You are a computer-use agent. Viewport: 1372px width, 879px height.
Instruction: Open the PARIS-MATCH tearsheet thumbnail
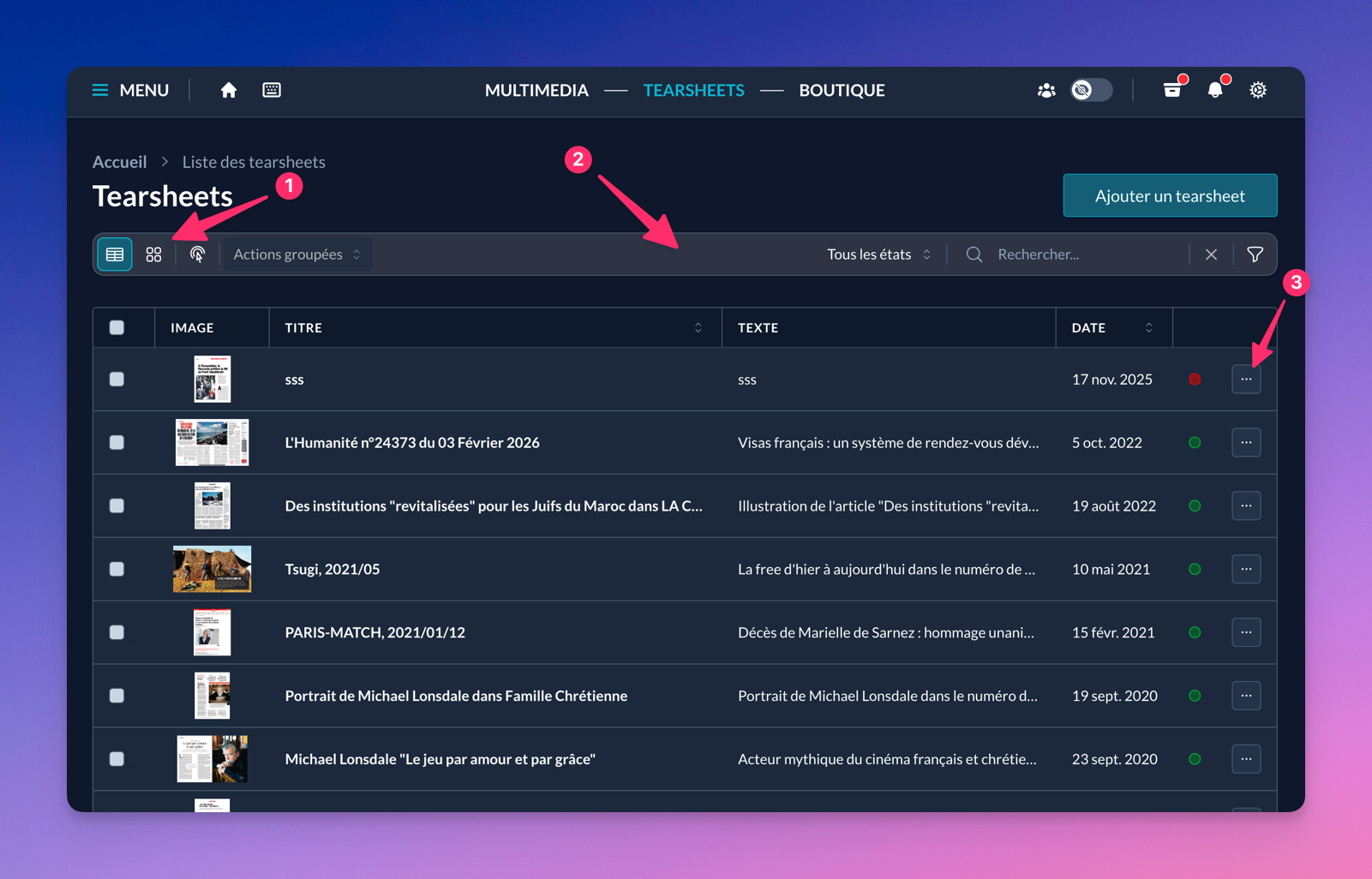point(213,632)
